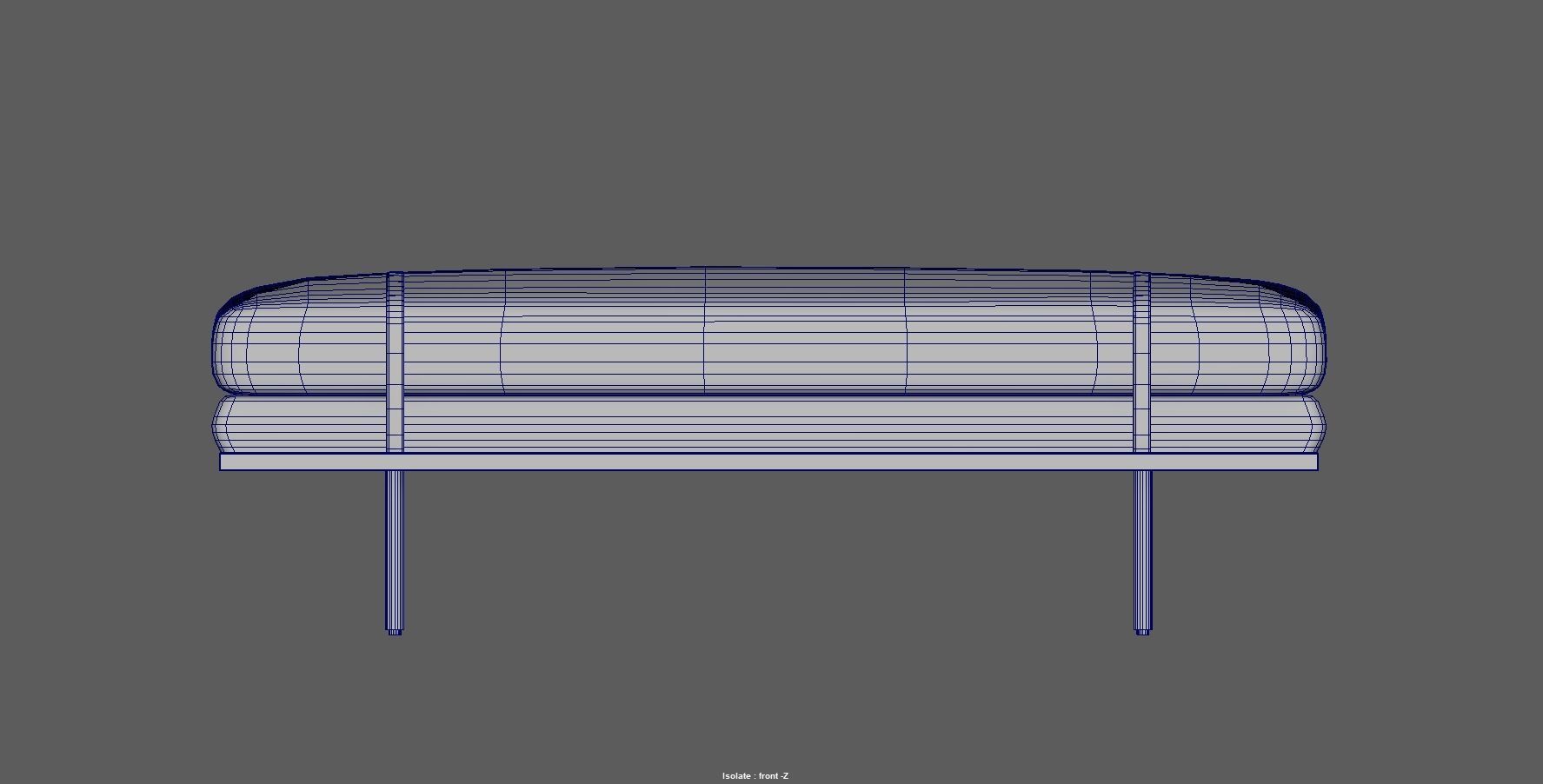Screen dimensions: 1543x784
Task: Select the left strap around the cushions
Action: point(395,362)
